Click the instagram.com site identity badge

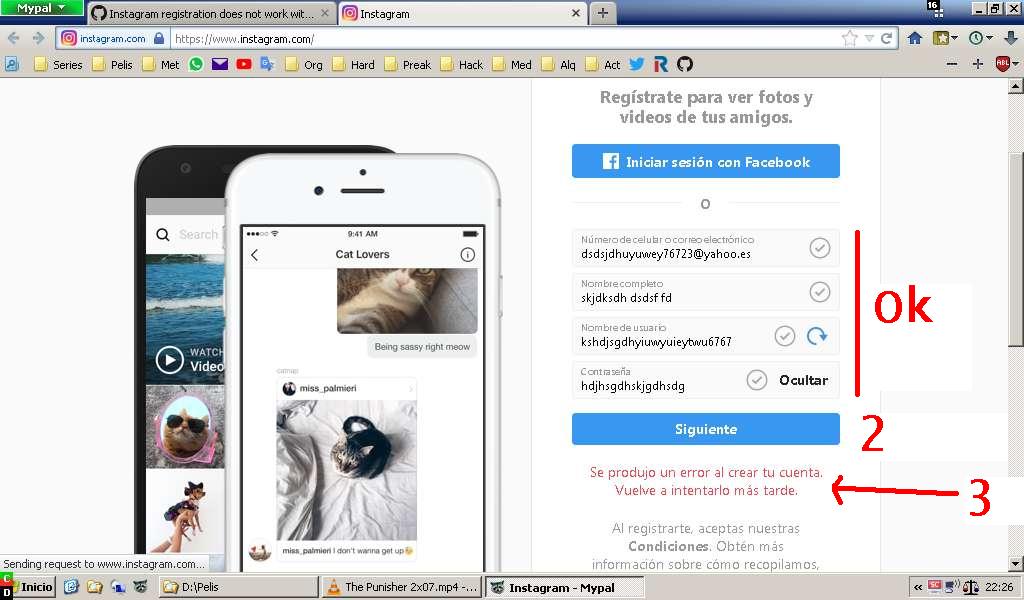pyautogui.click(x=113, y=39)
